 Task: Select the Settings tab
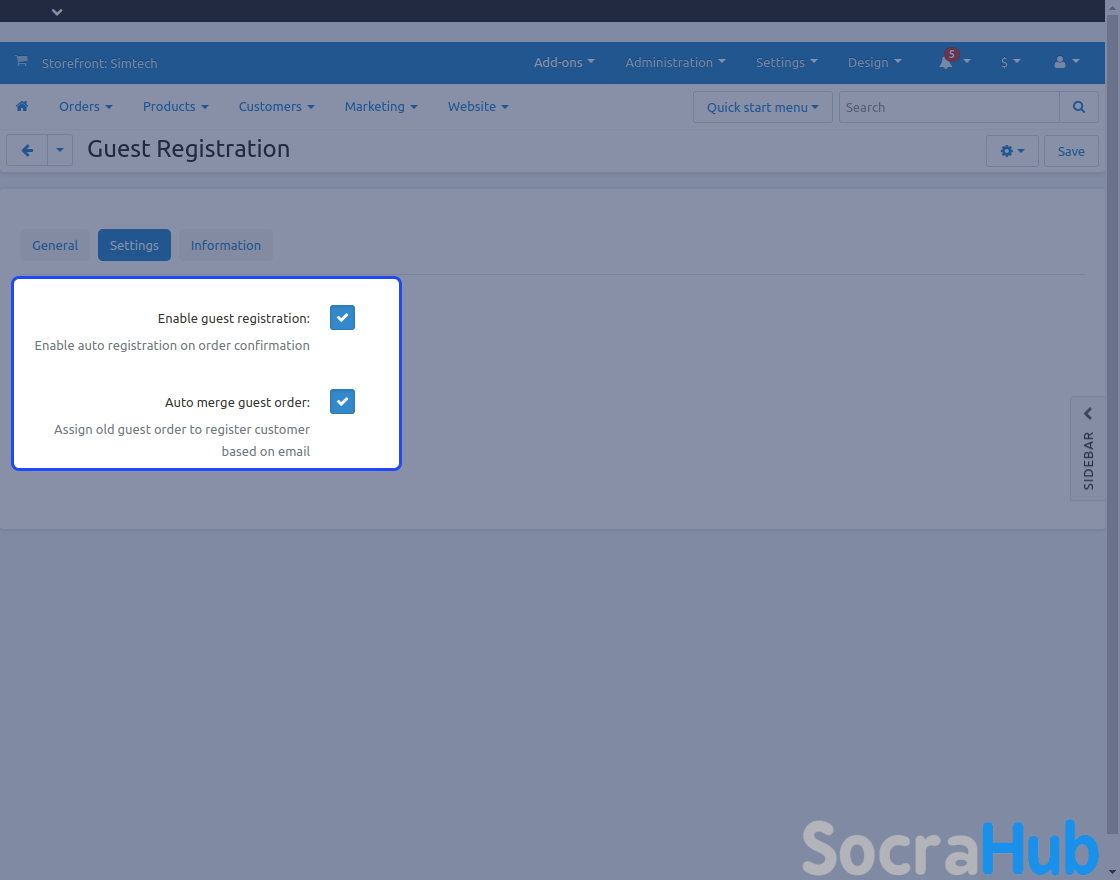click(134, 245)
